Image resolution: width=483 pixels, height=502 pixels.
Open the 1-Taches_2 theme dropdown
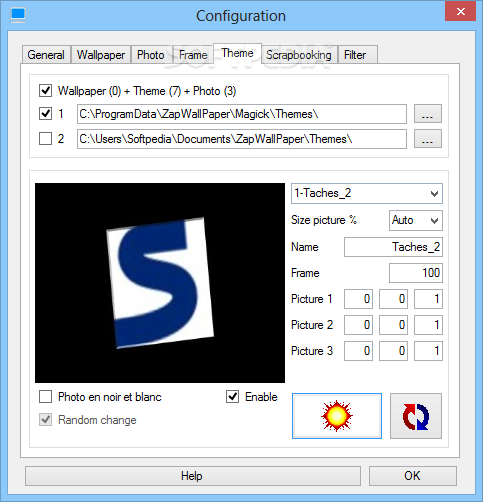tap(367, 193)
